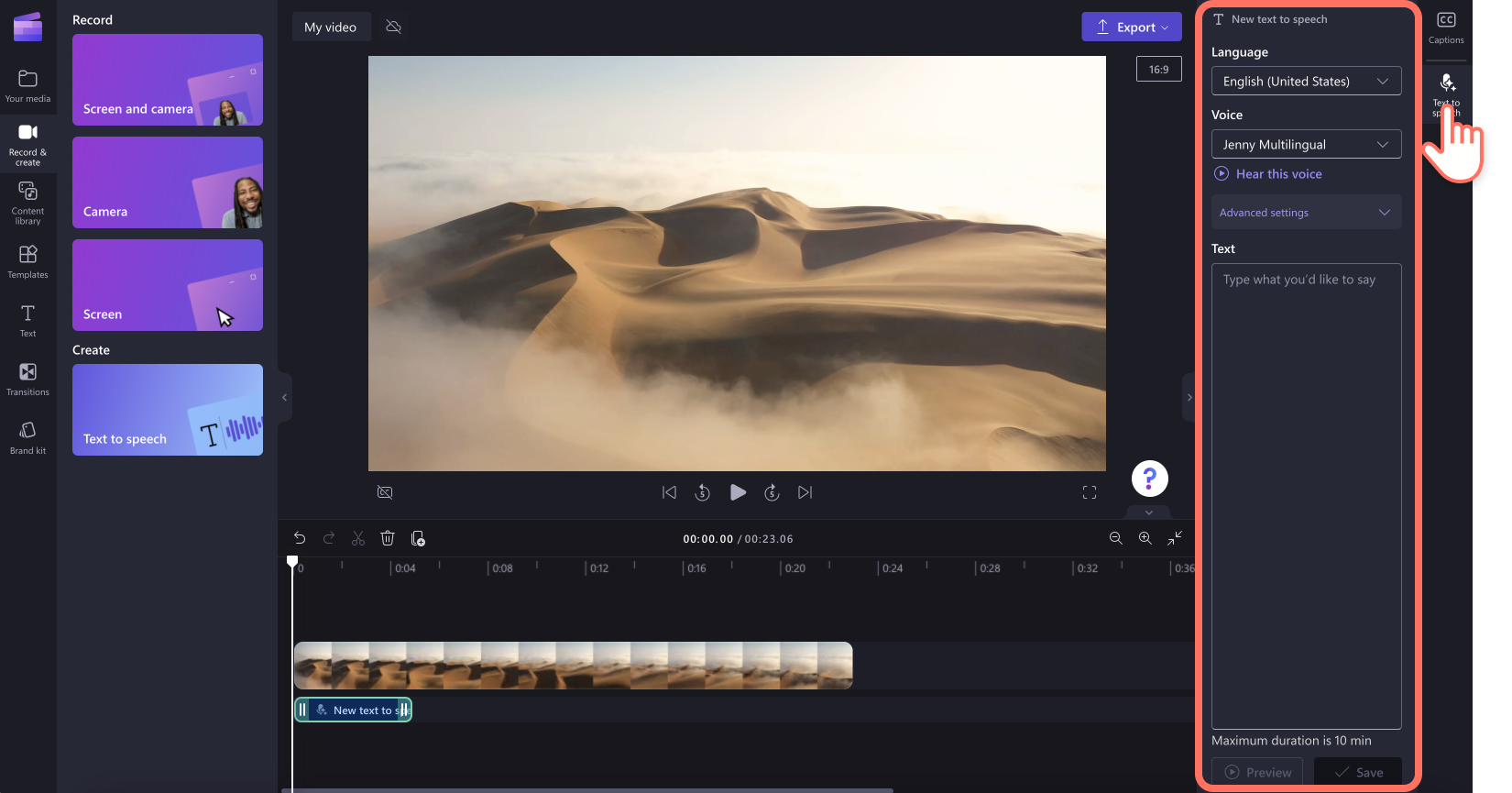Choose Screen and camera recording card
The height and width of the screenshot is (793, 1512).
coord(168,80)
